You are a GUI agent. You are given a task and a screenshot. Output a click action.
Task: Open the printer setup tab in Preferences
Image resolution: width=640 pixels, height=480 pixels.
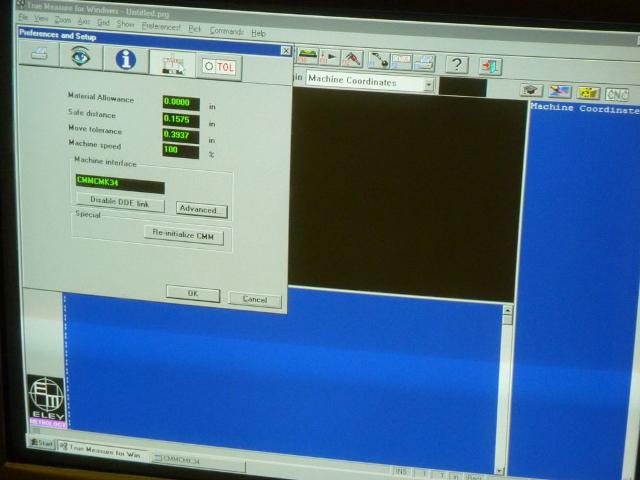(x=40, y=53)
